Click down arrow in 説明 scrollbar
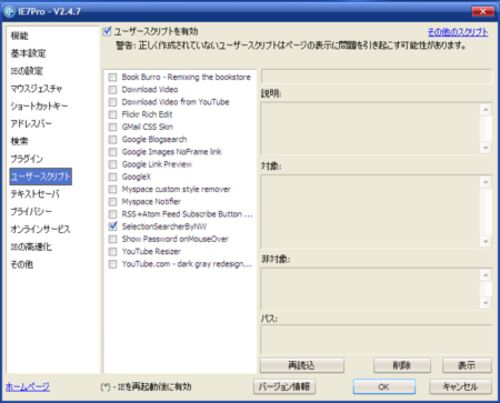500x403 pixels. tap(486, 148)
